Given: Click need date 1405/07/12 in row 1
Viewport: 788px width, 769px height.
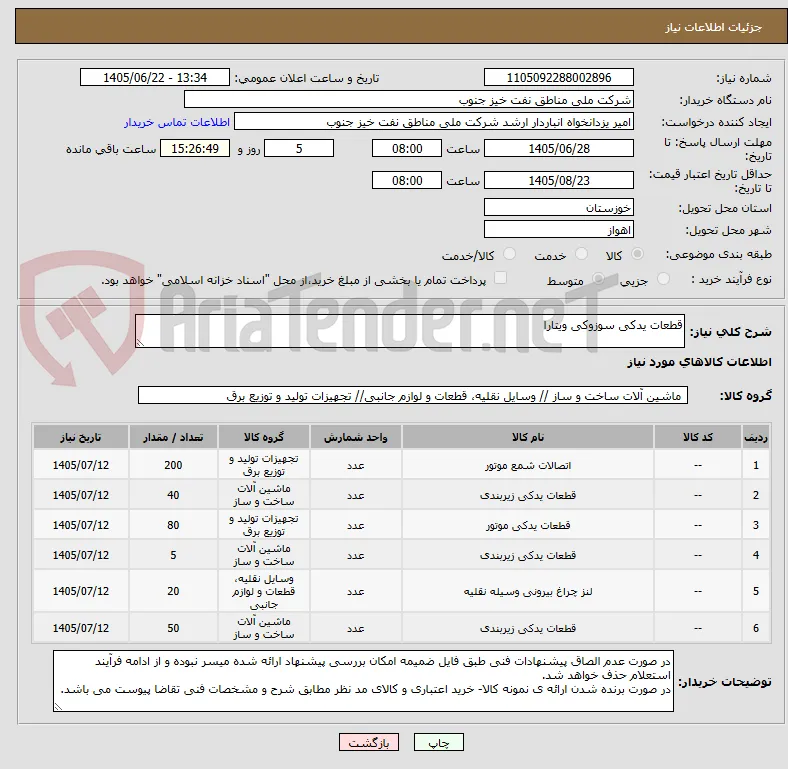Looking at the screenshot, I should pyautogui.click(x=80, y=465).
